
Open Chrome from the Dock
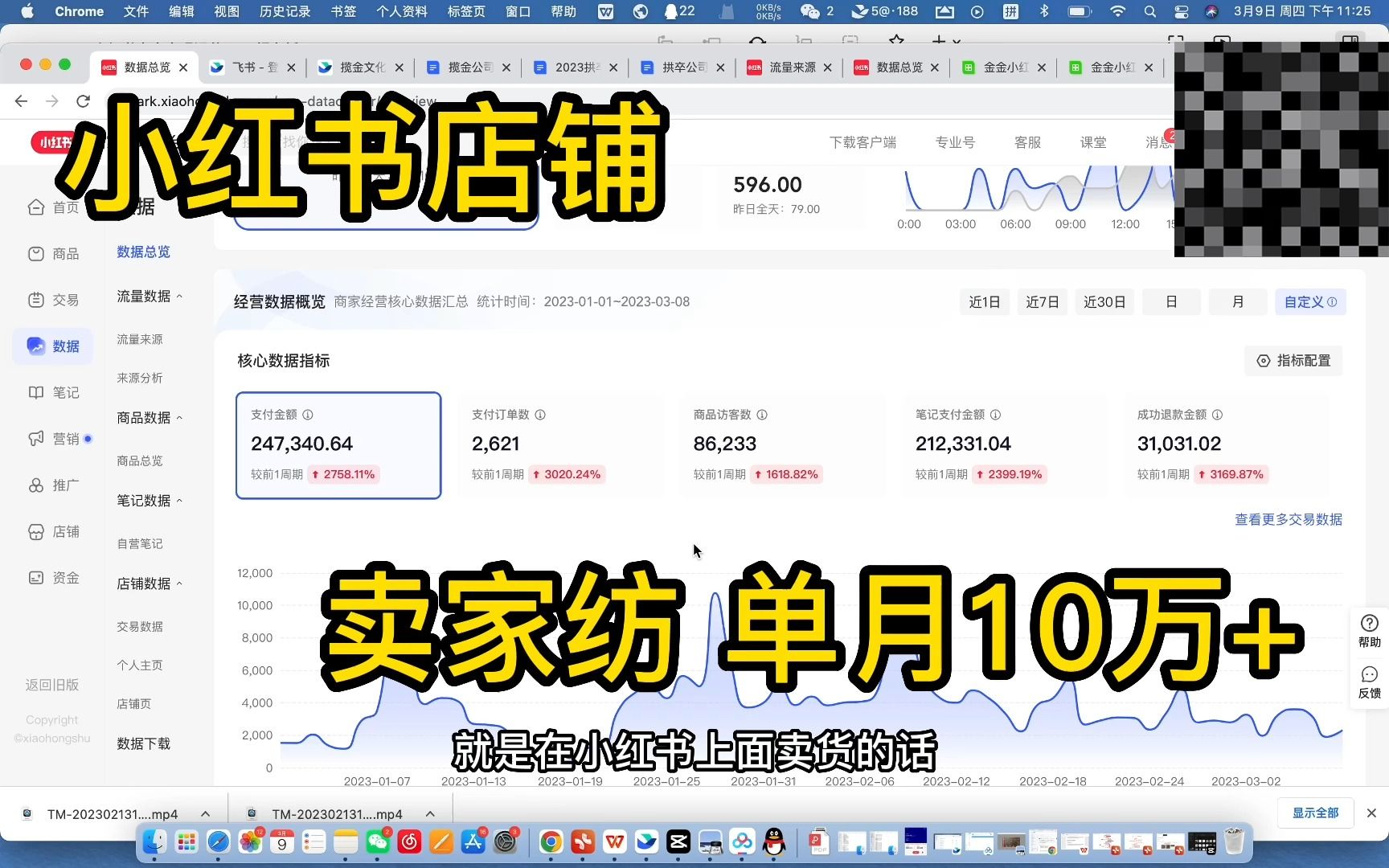pyautogui.click(x=551, y=841)
